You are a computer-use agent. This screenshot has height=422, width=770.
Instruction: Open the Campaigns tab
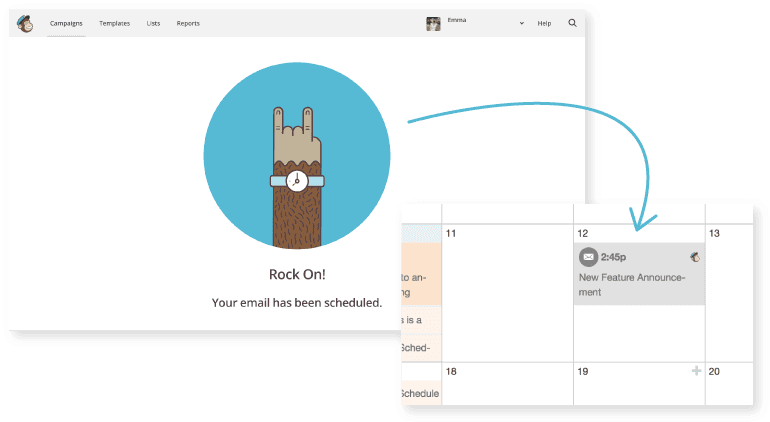[66, 23]
